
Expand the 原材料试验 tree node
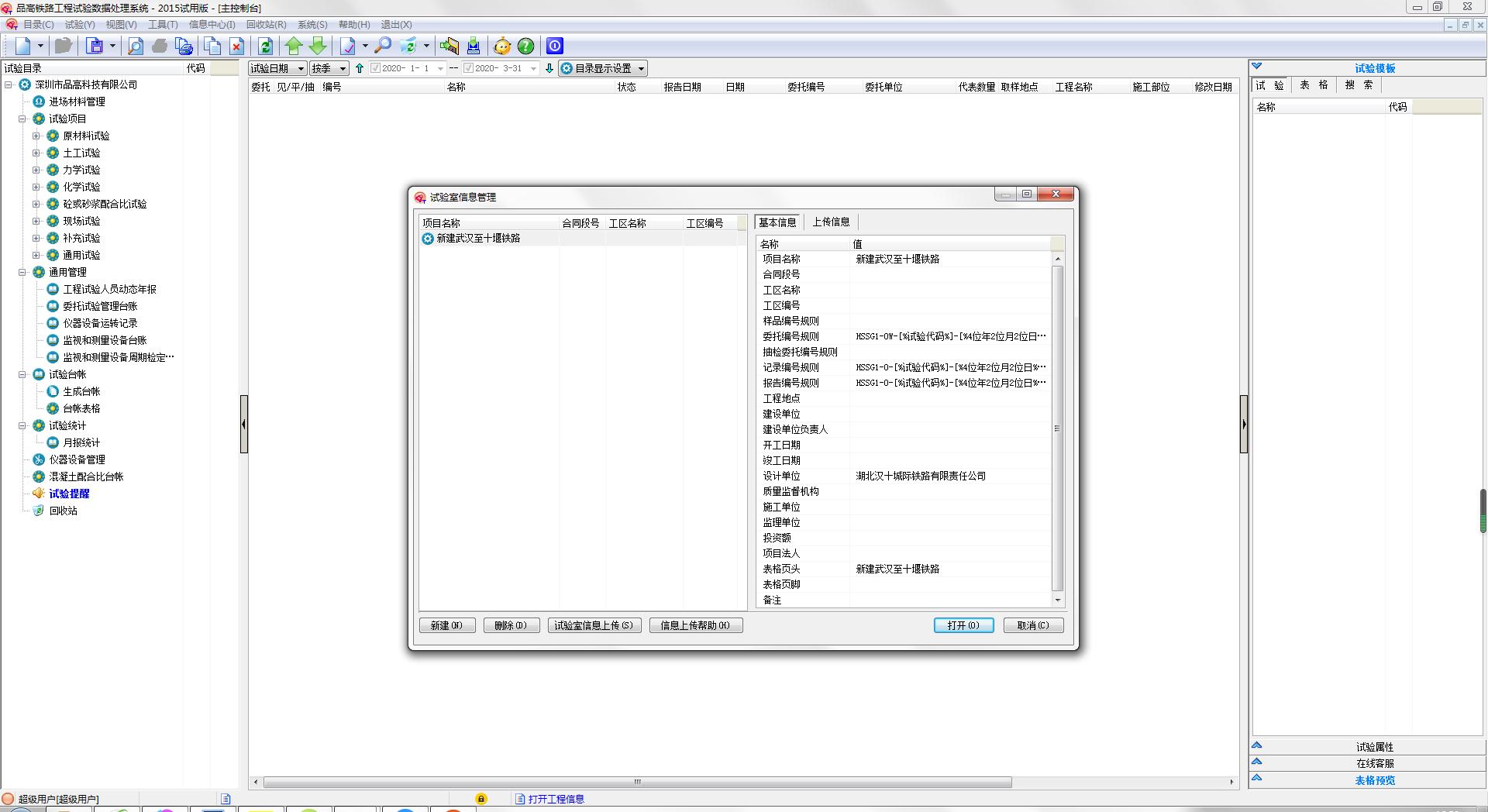(36, 136)
